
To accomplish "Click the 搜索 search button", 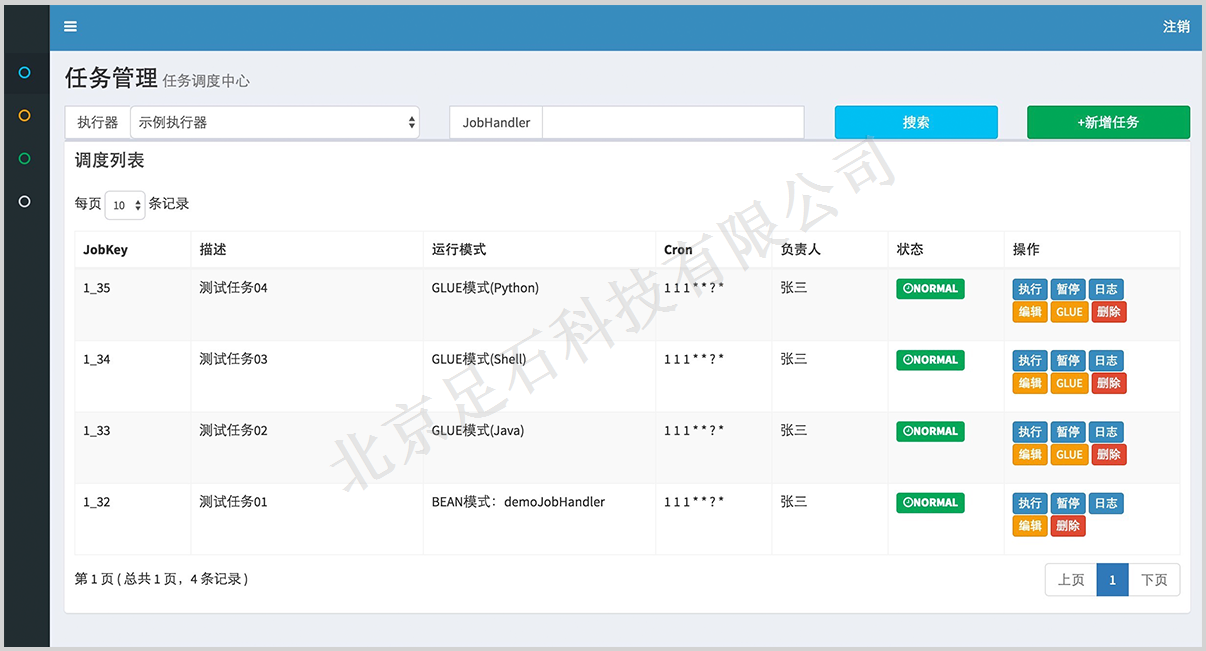I will 916,122.
